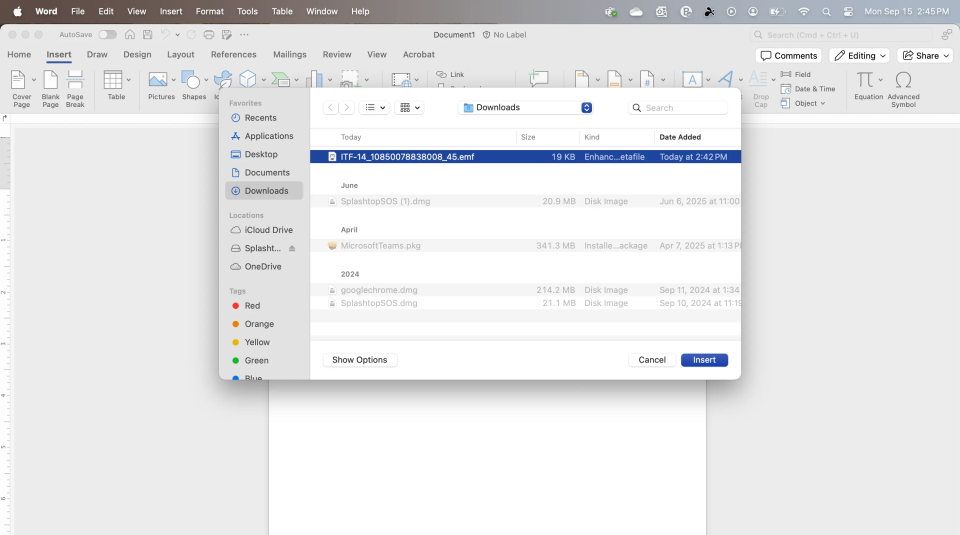Screen dimensions: 960x535
Task: Open the Format menu in menu bar
Action: point(210,11)
